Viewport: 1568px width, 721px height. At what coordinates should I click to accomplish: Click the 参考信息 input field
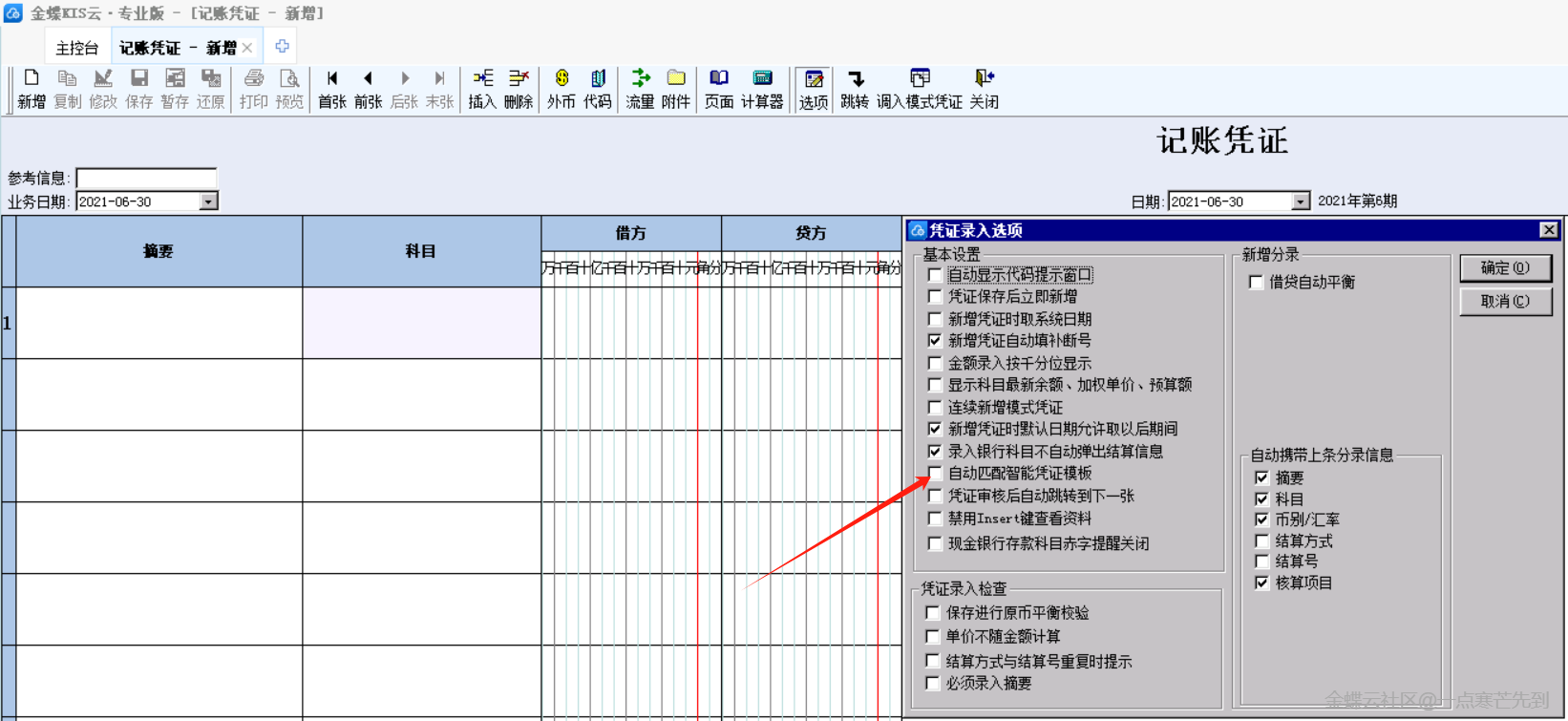(x=146, y=179)
